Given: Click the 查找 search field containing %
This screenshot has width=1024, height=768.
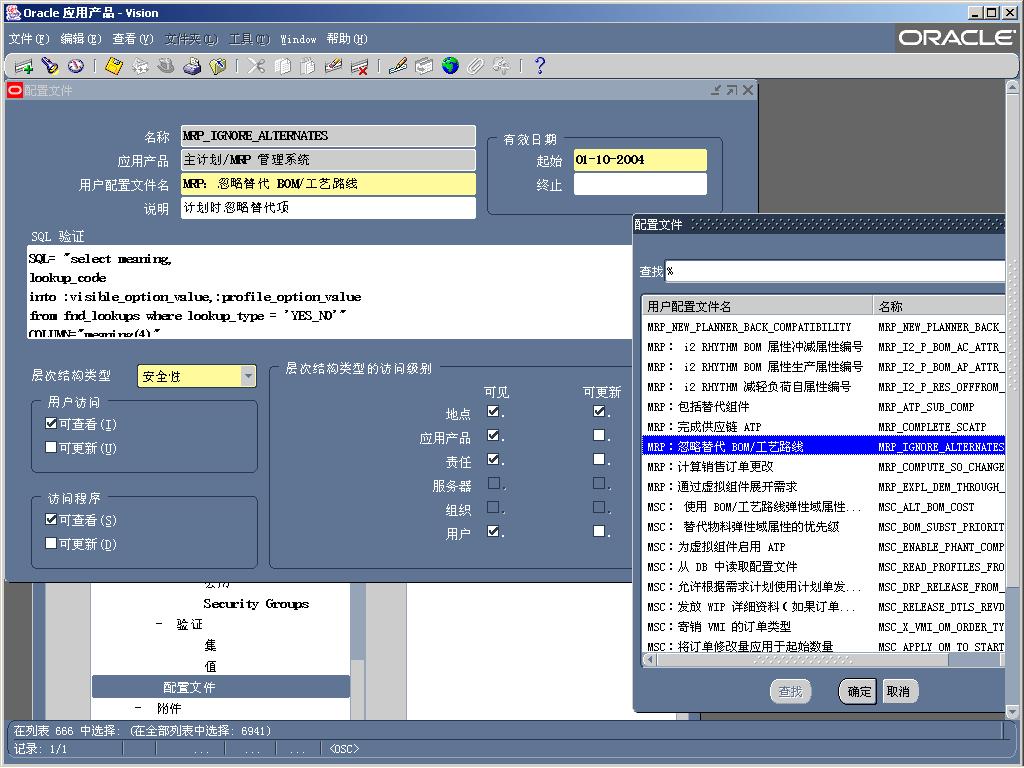Looking at the screenshot, I should pos(835,271).
